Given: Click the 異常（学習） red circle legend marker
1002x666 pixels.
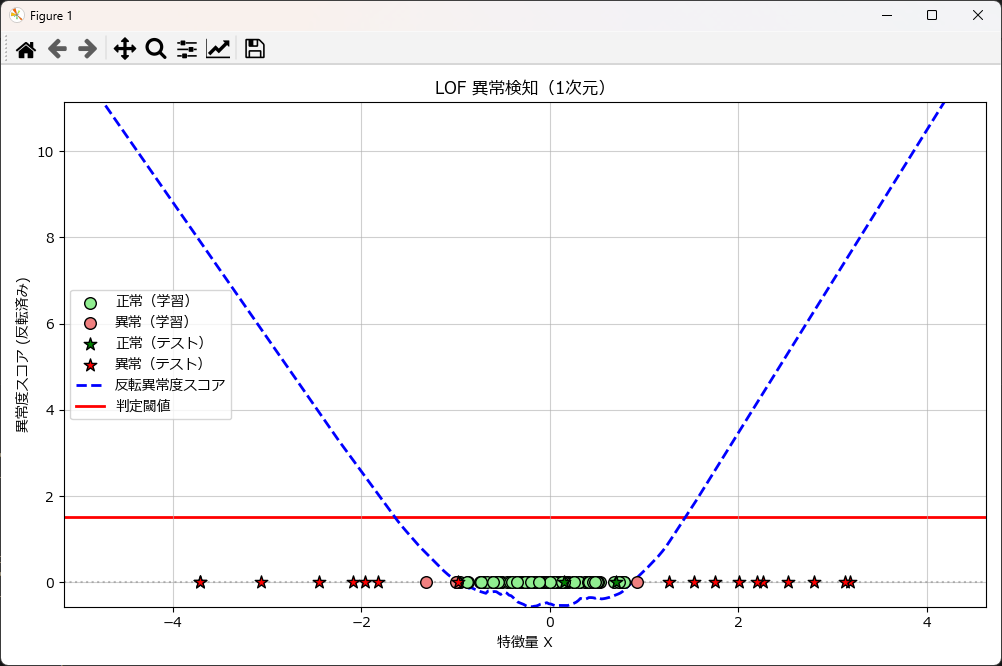Looking at the screenshot, I should (x=91, y=322).
